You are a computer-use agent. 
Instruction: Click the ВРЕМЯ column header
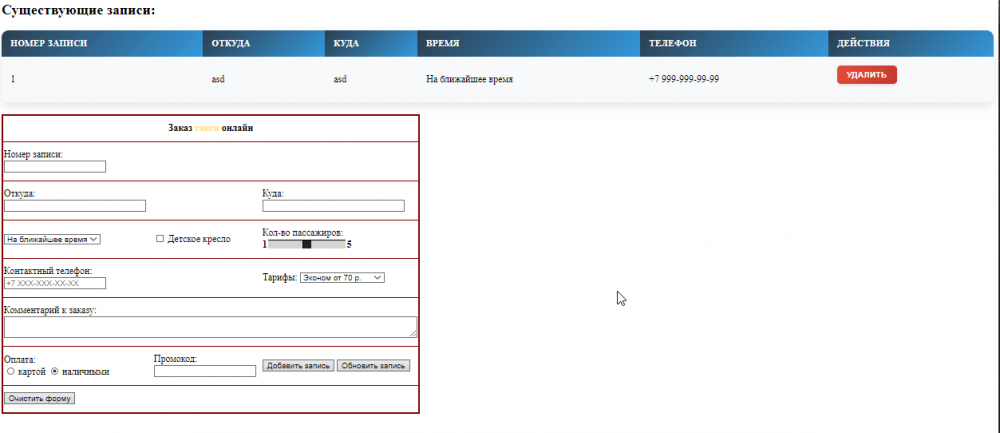pos(528,43)
